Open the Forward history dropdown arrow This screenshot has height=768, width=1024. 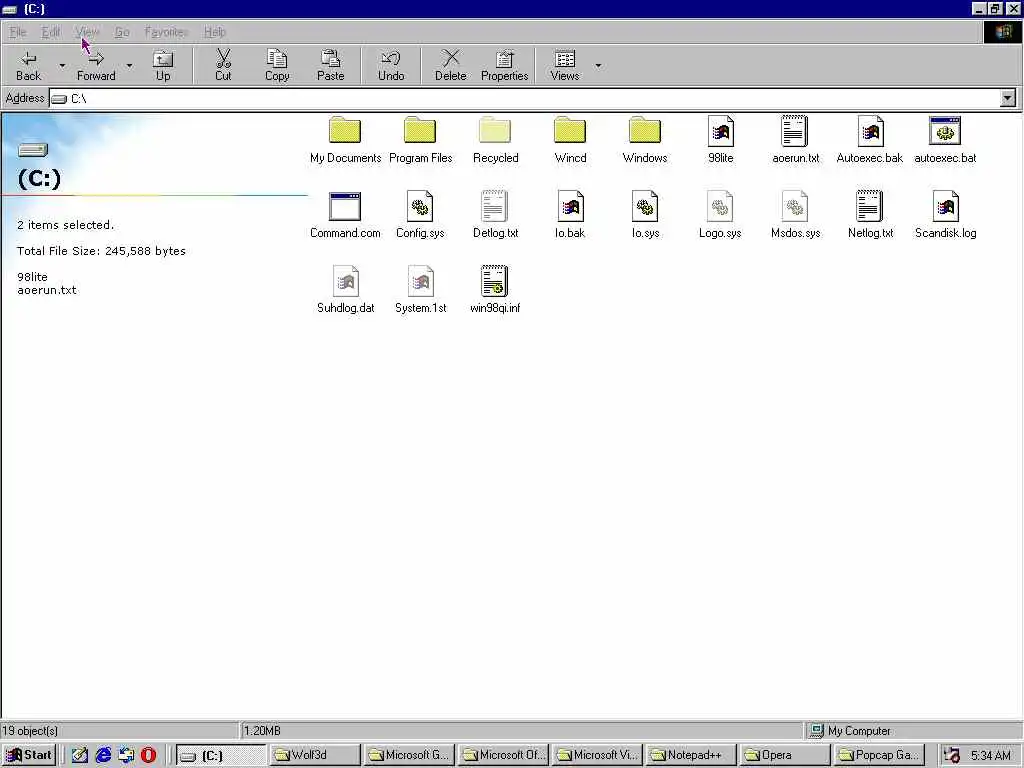click(x=129, y=65)
